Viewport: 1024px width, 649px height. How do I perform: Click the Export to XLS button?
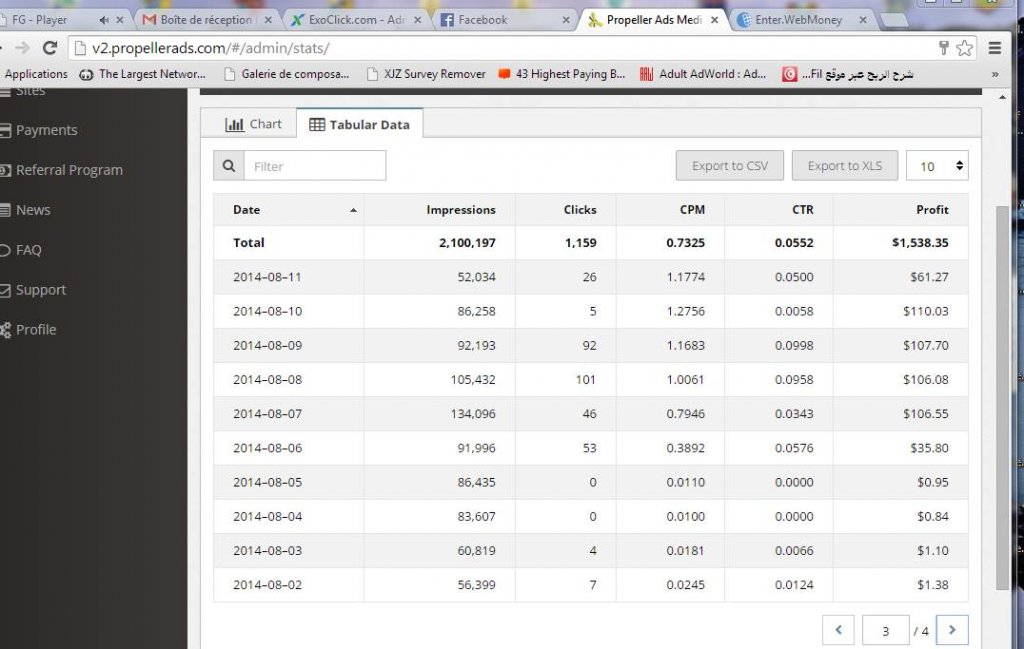click(x=845, y=166)
